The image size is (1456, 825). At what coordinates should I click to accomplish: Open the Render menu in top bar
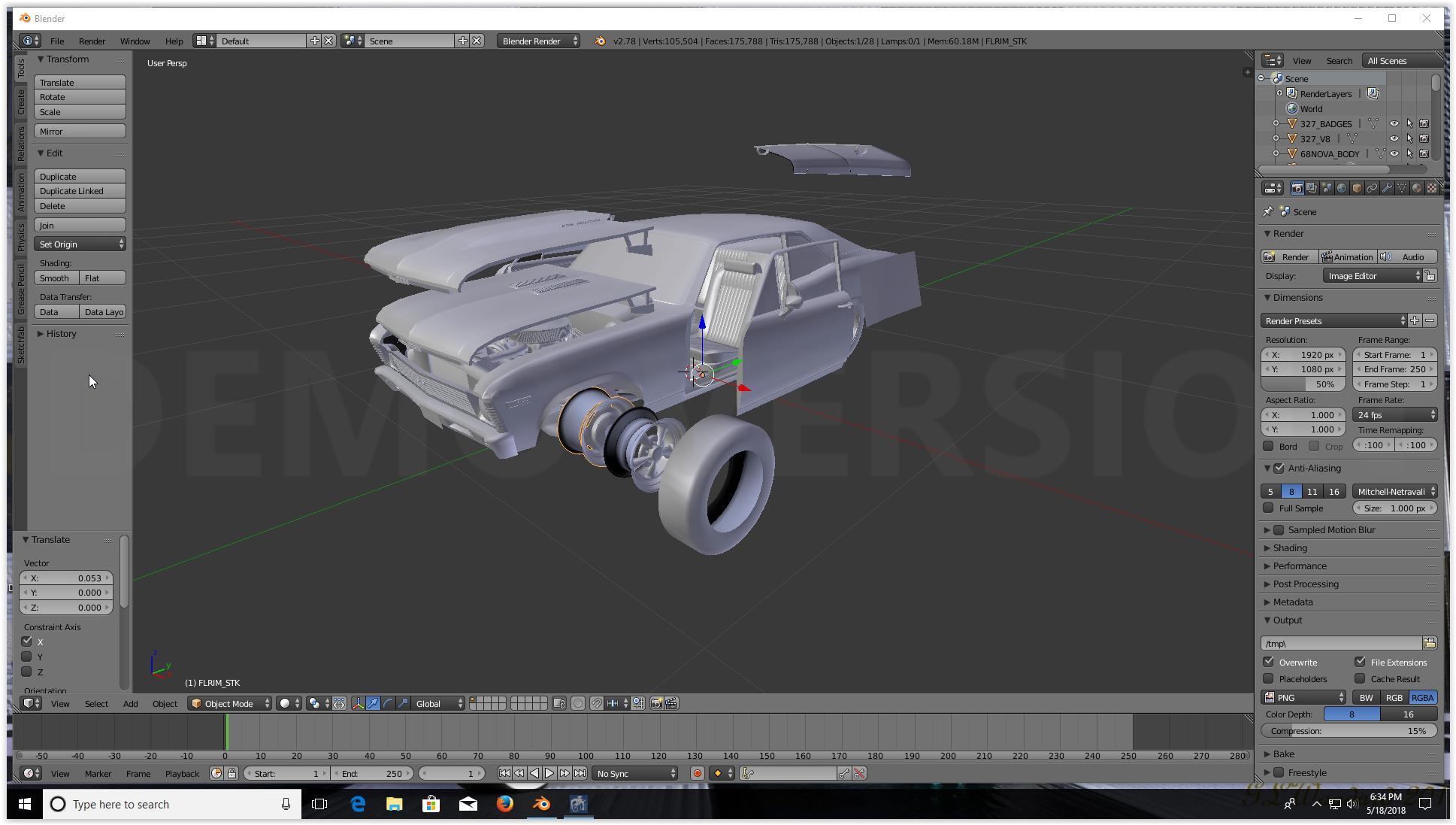[92, 41]
